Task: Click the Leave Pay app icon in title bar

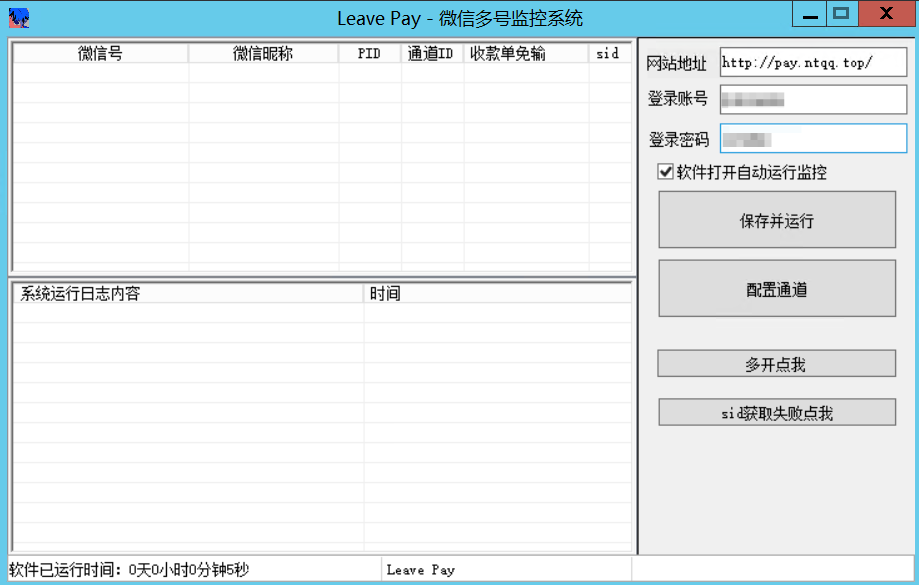Action: (x=18, y=18)
